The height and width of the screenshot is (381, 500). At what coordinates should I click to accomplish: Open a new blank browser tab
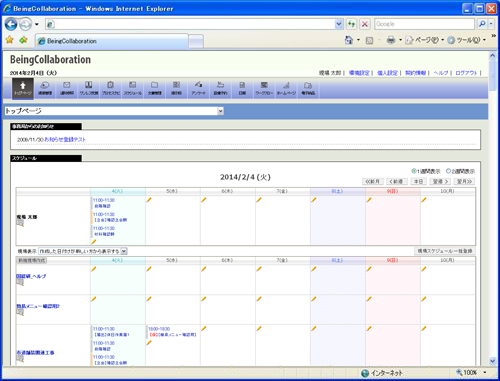(196, 41)
